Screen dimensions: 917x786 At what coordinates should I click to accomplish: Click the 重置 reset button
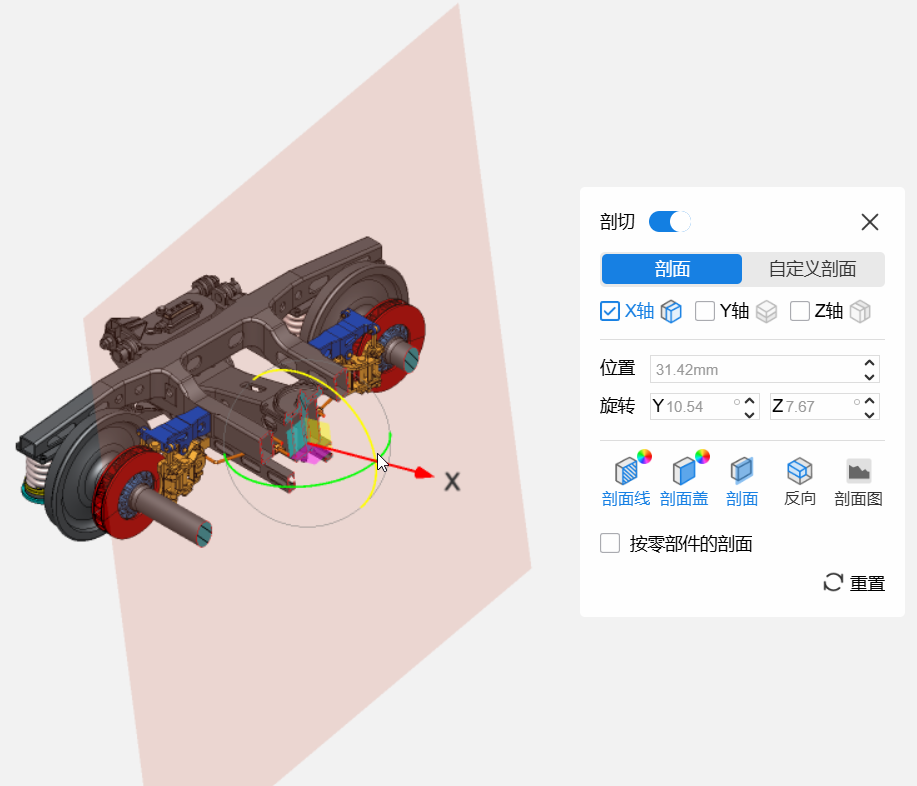854,583
